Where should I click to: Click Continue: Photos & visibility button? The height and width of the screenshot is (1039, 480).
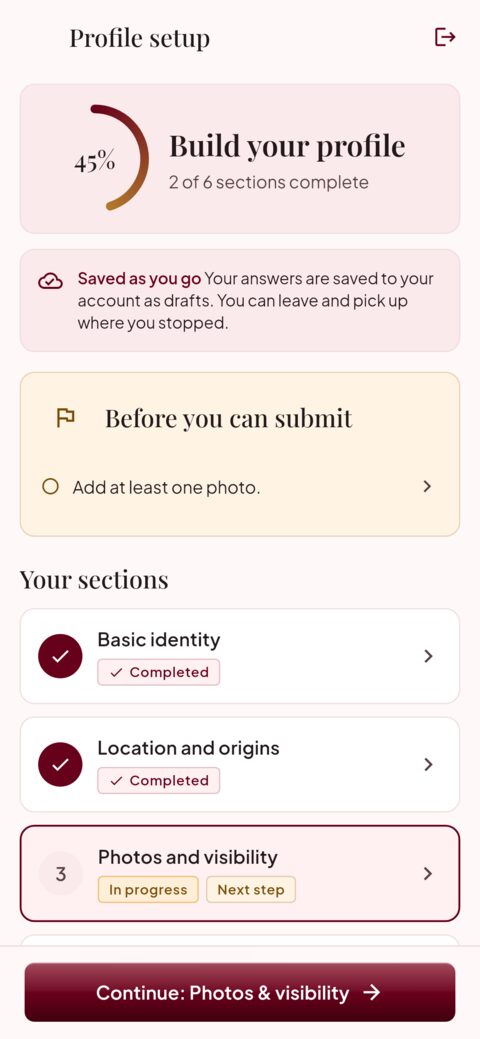(x=240, y=992)
